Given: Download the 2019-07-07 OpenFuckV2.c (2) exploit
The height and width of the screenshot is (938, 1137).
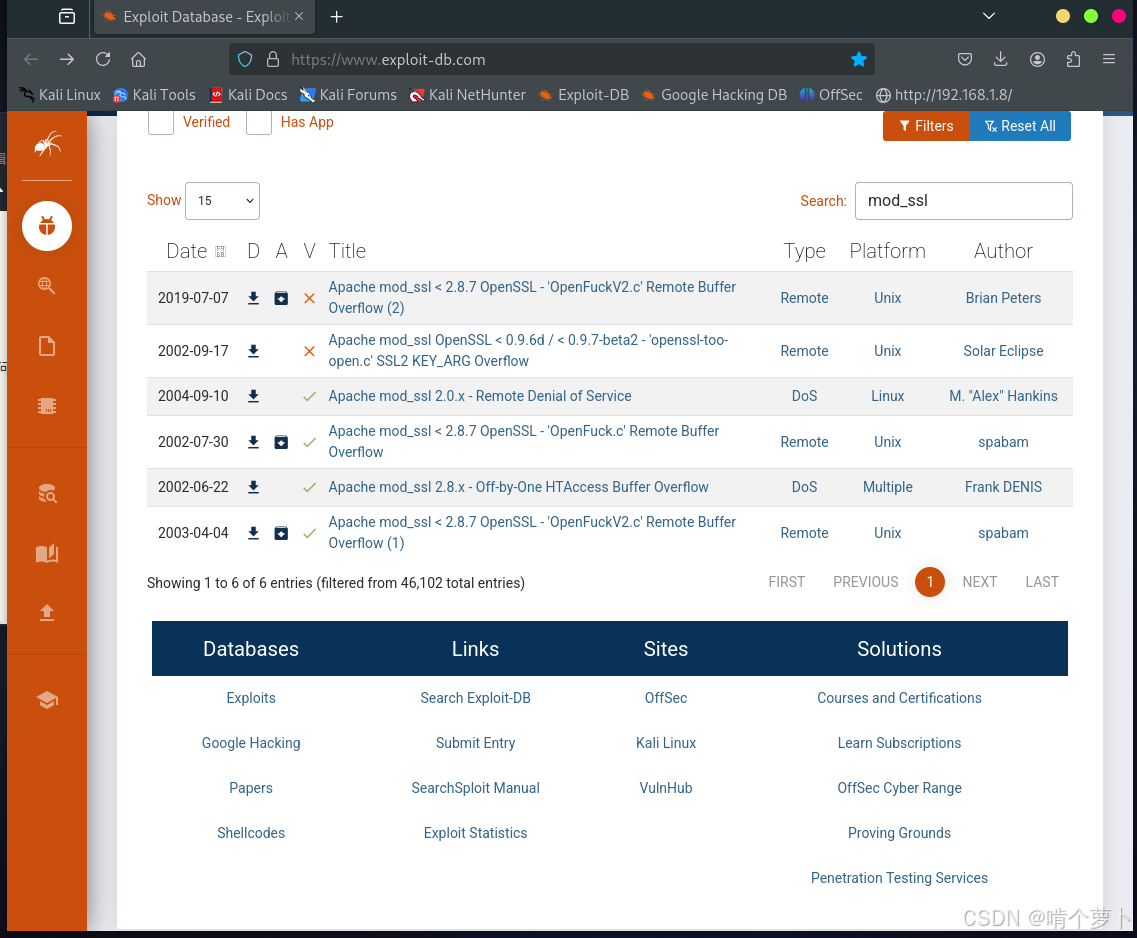Looking at the screenshot, I should coord(253,298).
